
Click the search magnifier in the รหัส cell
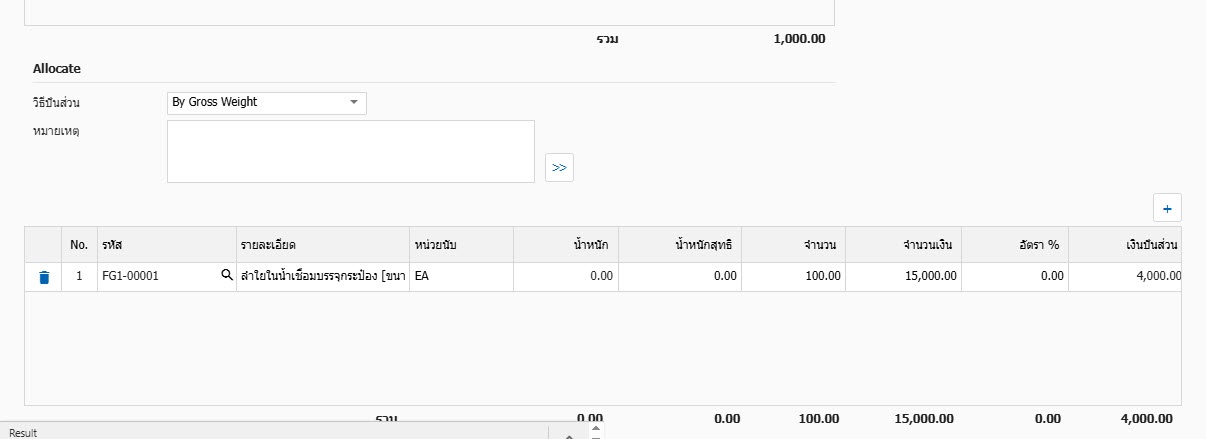pyautogui.click(x=226, y=276)
